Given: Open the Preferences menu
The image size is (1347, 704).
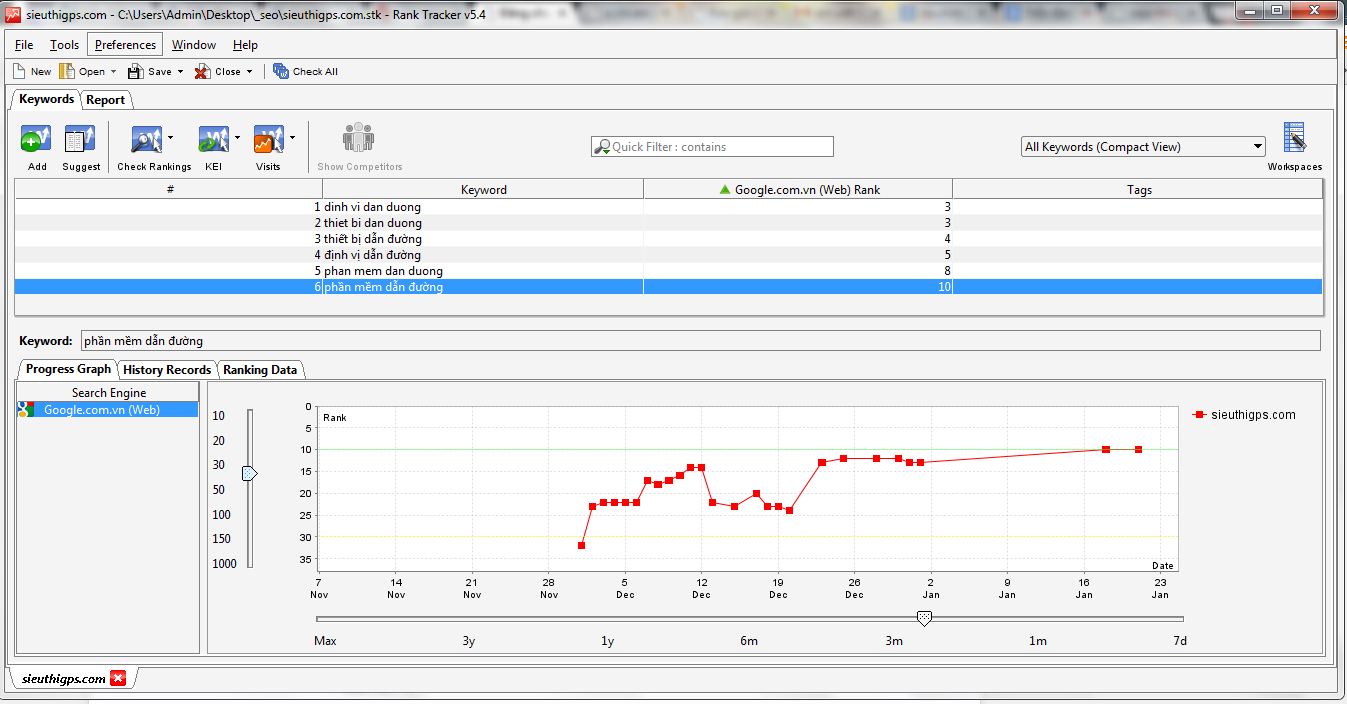Looking at the screenshot, I should coord(125,45).
